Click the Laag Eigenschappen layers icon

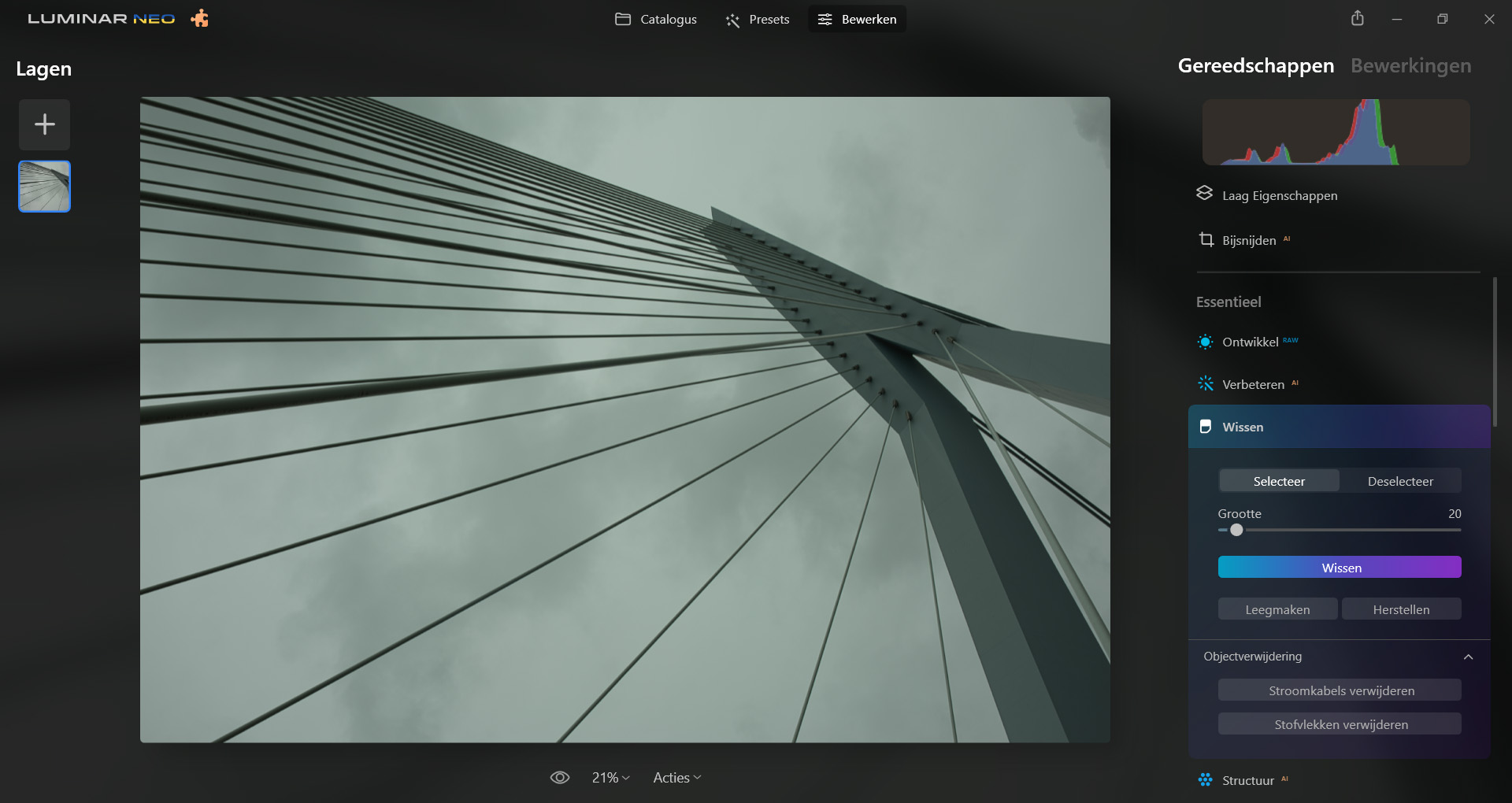[1204, 194]
